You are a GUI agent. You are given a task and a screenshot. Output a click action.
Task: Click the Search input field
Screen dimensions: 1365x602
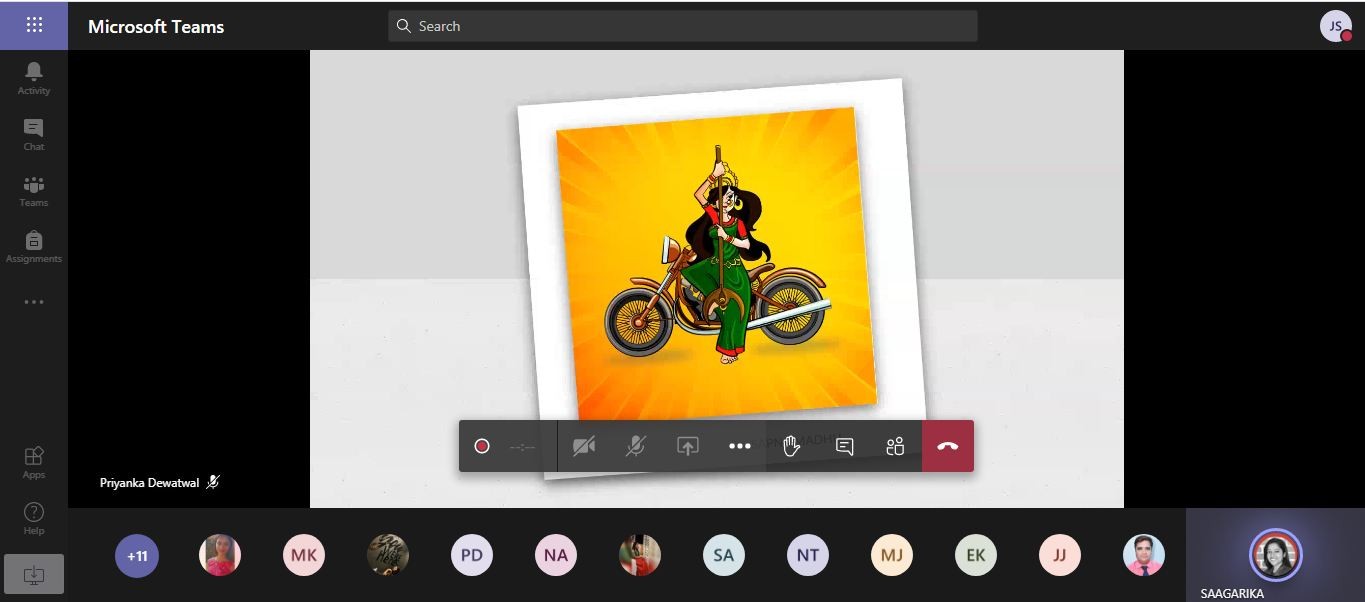tap(682, 26)
